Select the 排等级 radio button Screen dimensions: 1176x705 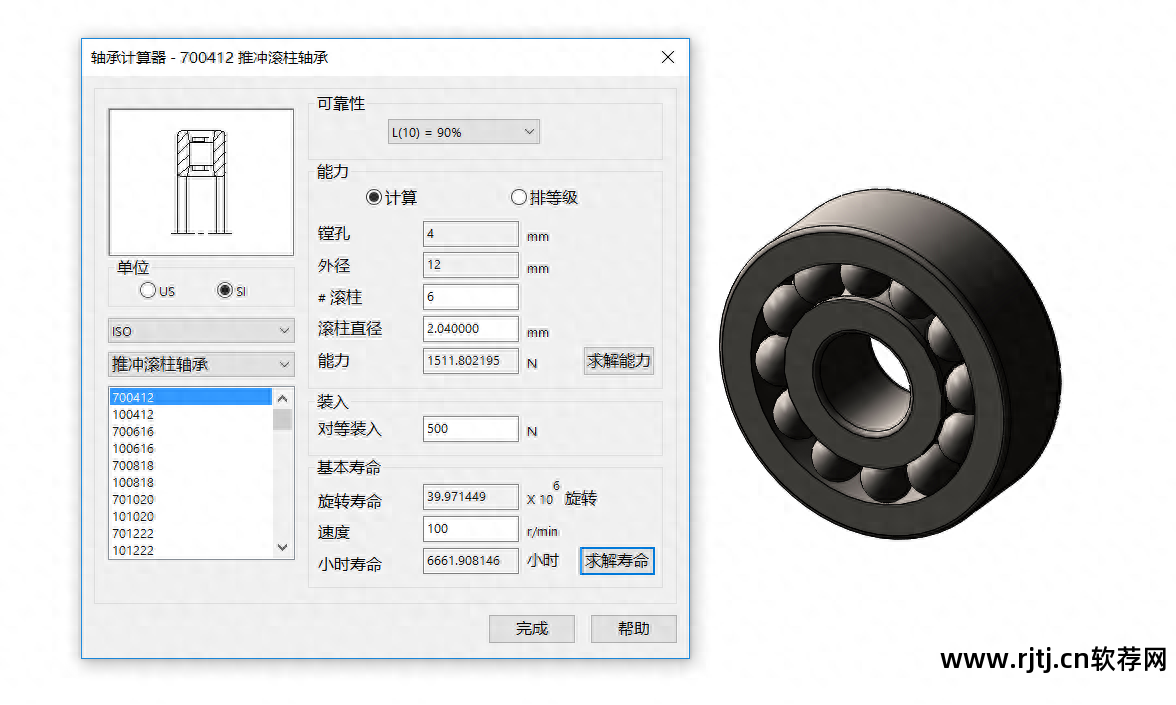coord(519,197)
